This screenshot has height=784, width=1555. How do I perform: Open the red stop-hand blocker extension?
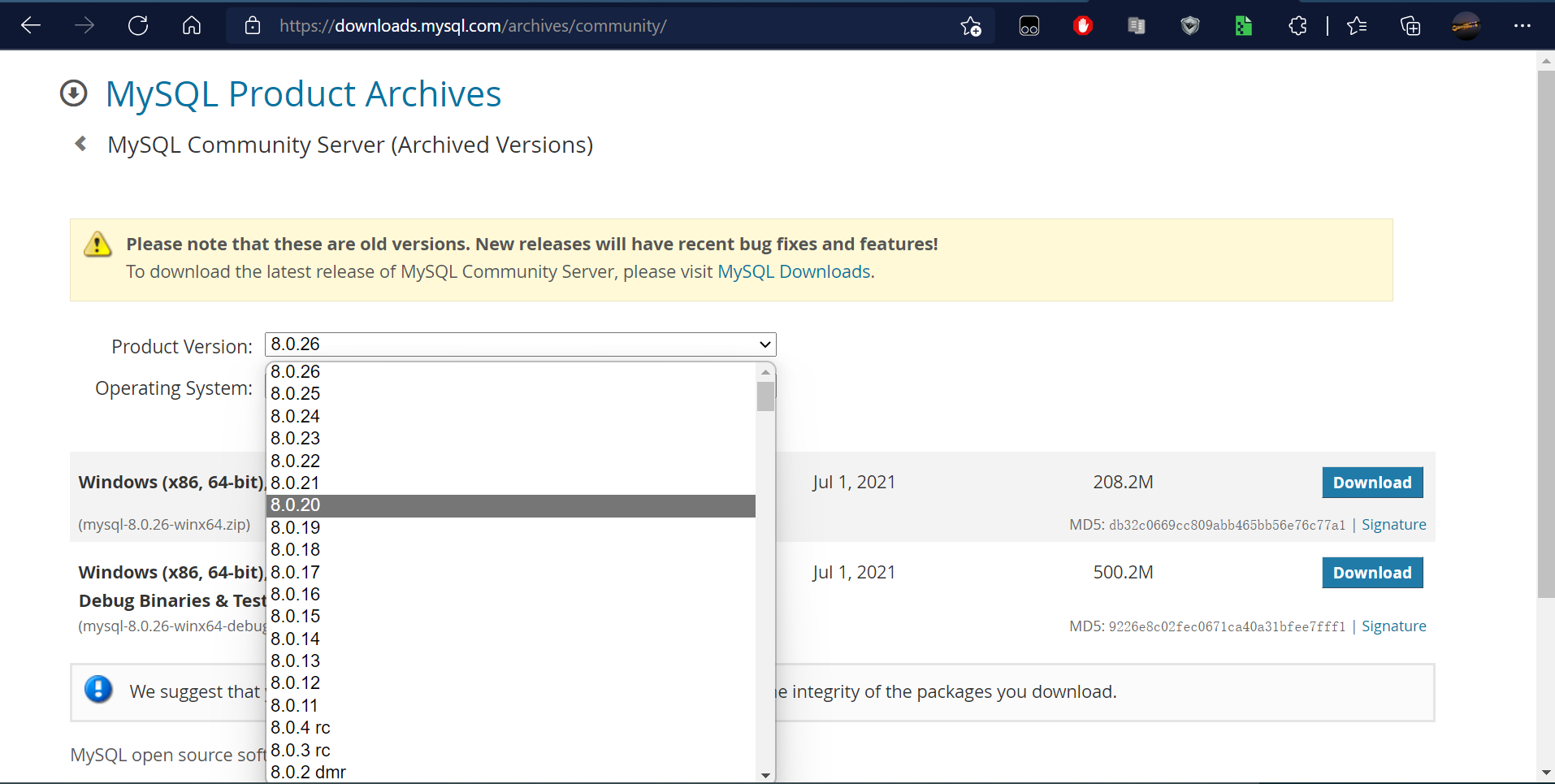point(1083,26)
